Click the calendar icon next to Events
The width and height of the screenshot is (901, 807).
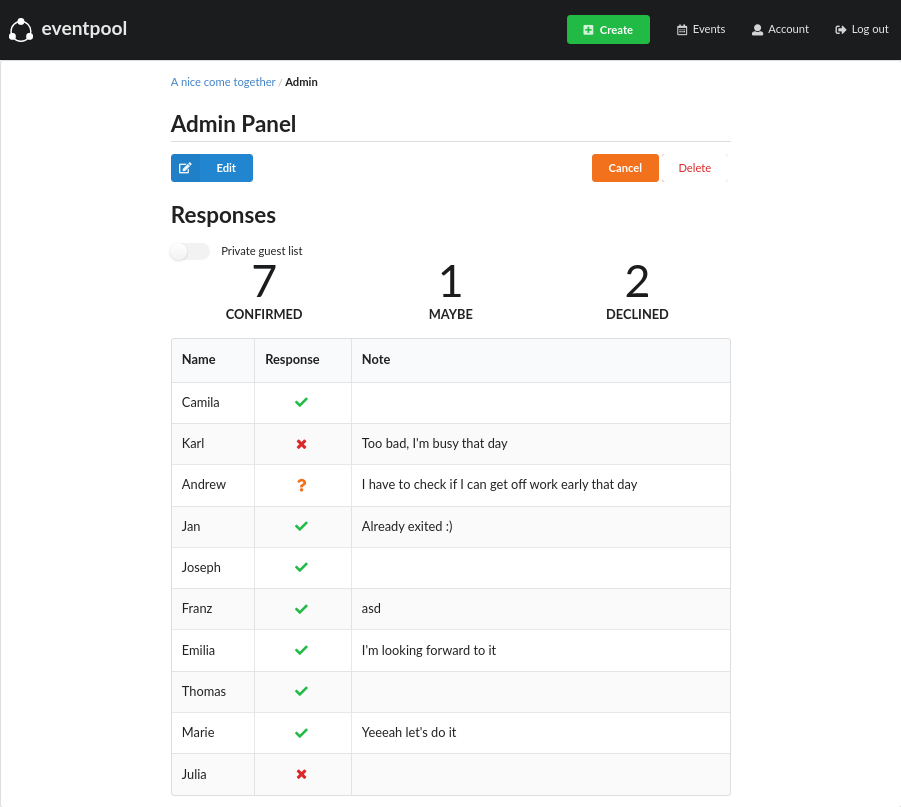point(682,29)
